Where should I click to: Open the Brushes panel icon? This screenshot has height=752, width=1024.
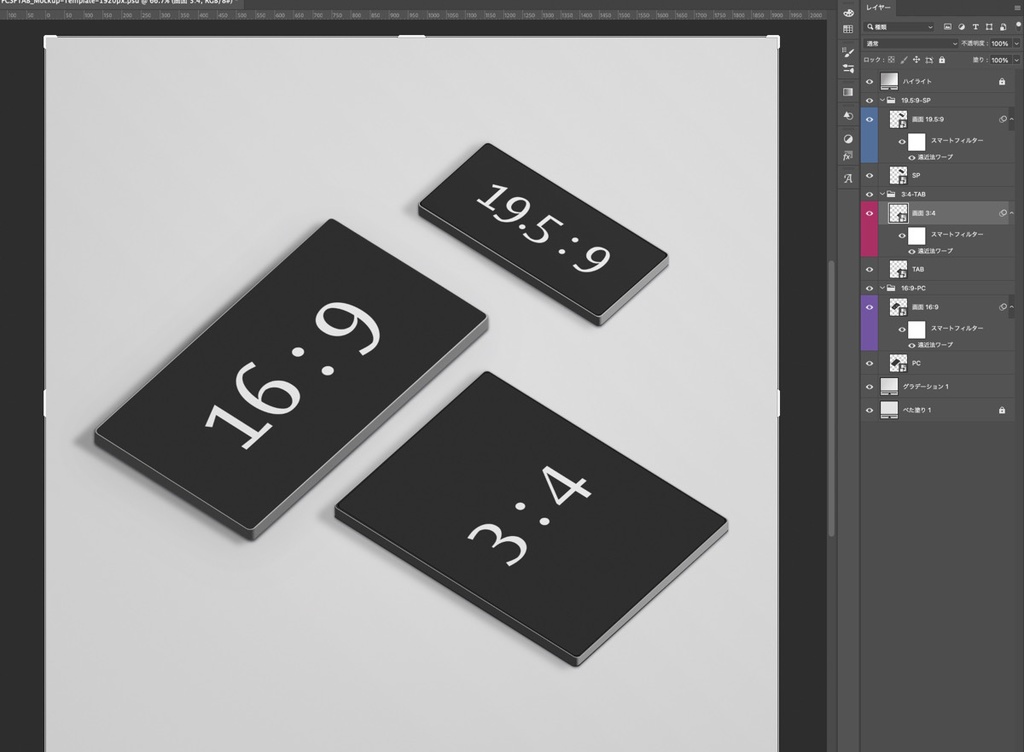pyautogui.click(x=848, y=52)
